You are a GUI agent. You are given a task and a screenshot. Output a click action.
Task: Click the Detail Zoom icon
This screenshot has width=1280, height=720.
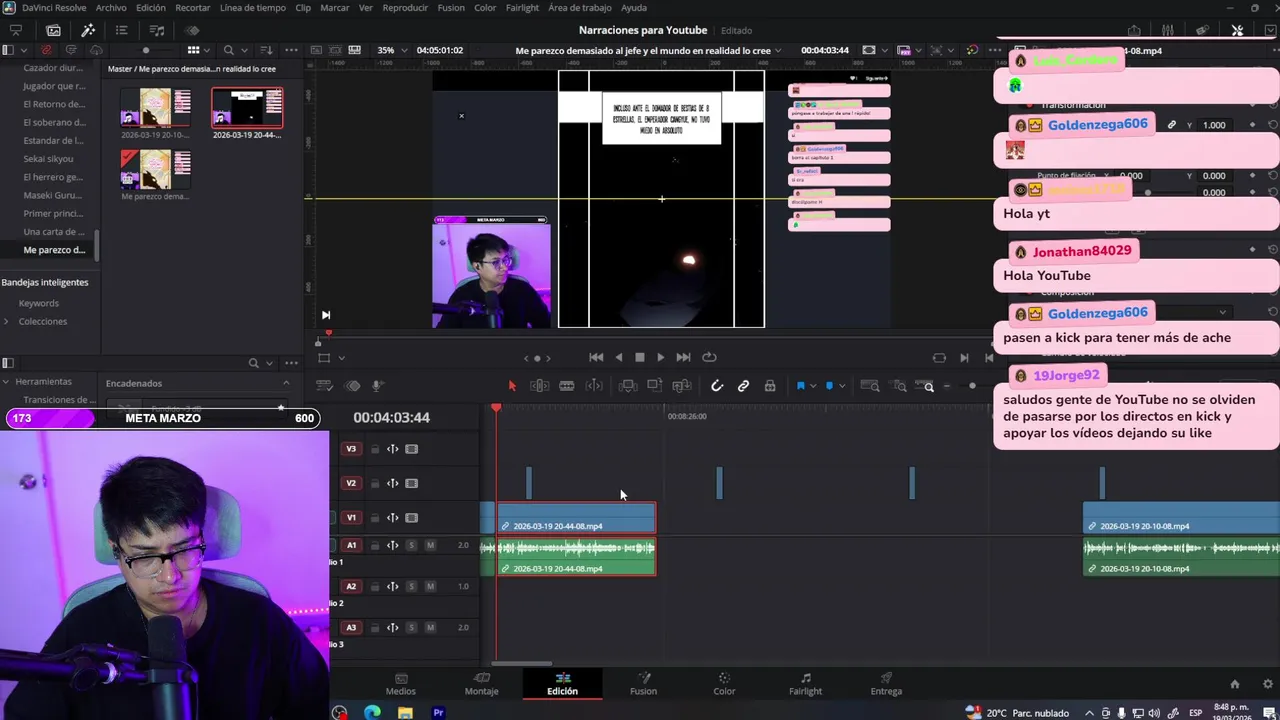tap(899, 386)
